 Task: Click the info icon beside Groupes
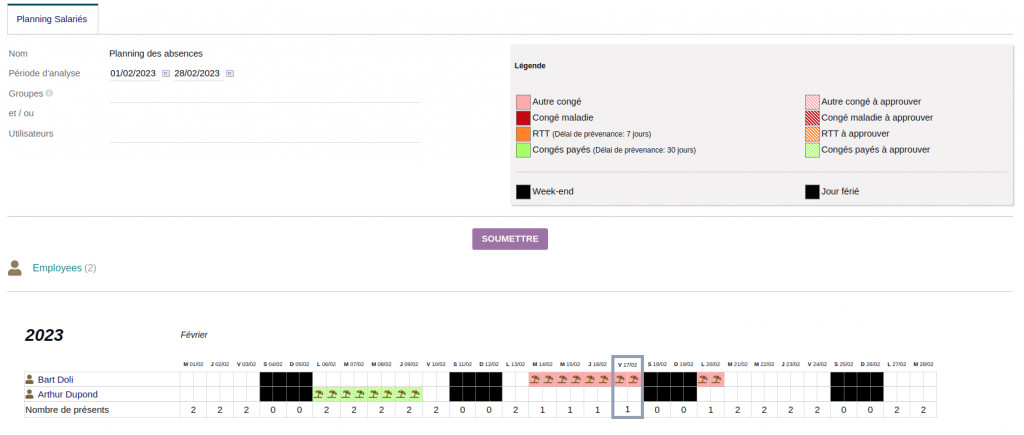coord(49,93)
